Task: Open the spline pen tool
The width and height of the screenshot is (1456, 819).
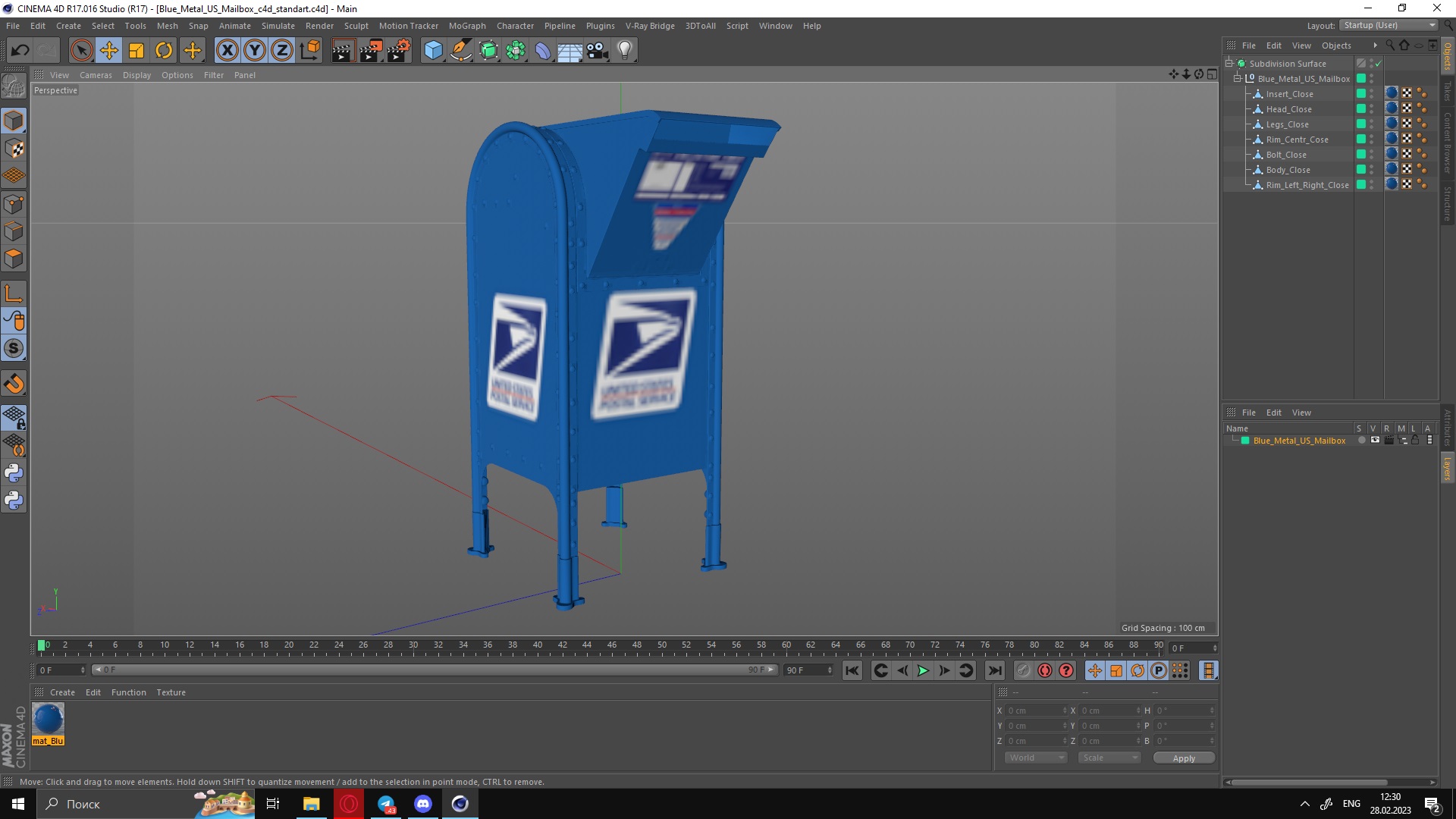Action: 461,51
